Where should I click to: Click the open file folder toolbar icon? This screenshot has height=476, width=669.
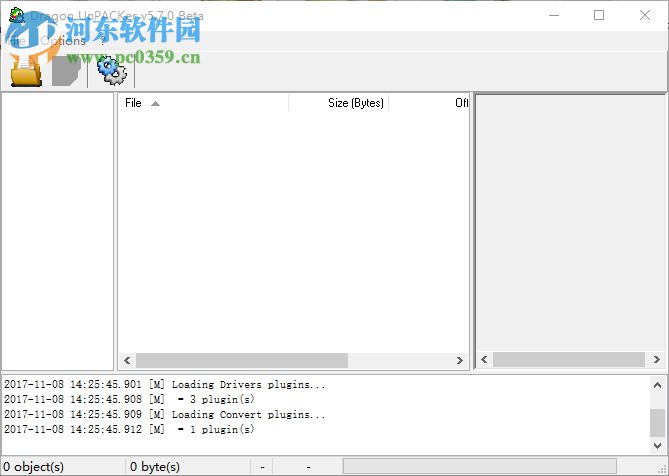pyautogui.click(x=26, y=71)
